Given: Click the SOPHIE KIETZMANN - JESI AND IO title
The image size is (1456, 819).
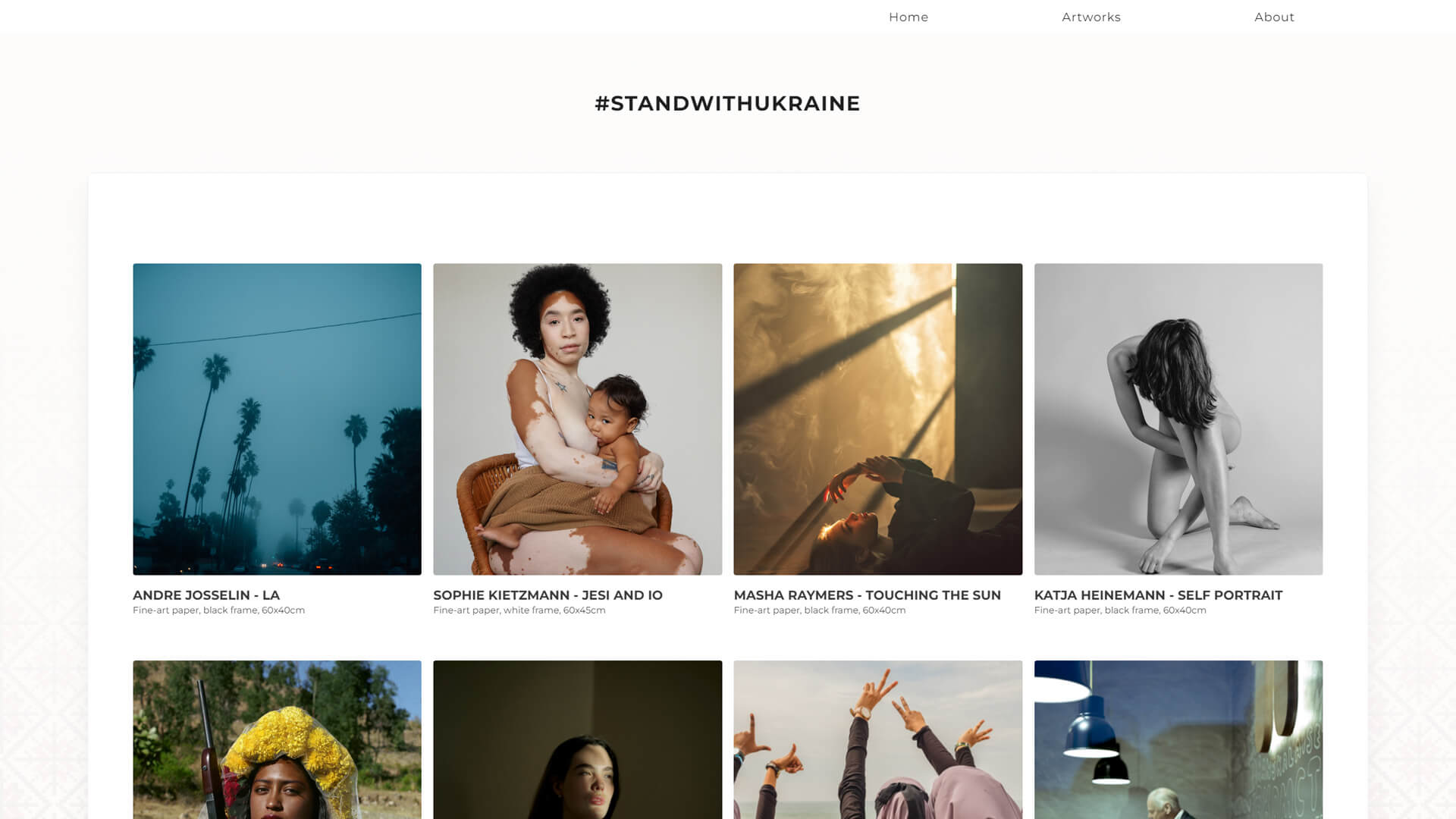Looking at the screenshot, I should [x=548, y=595].
